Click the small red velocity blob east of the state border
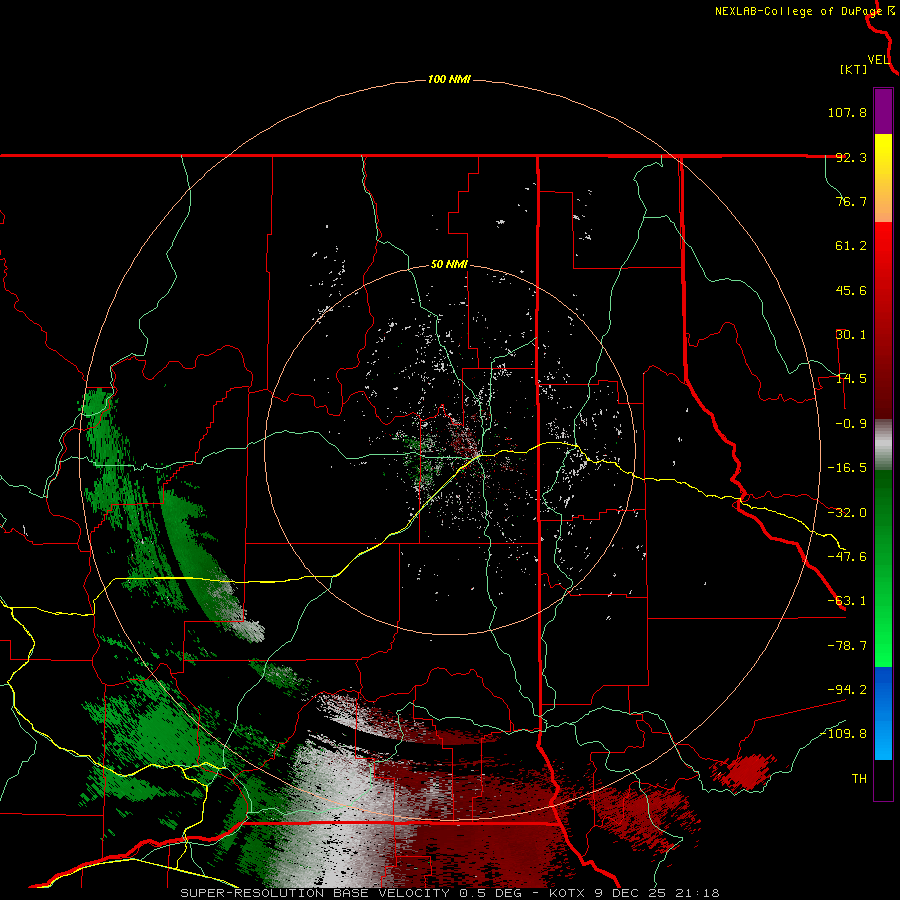Screen dimensions: 900x900 coord(742,771)
